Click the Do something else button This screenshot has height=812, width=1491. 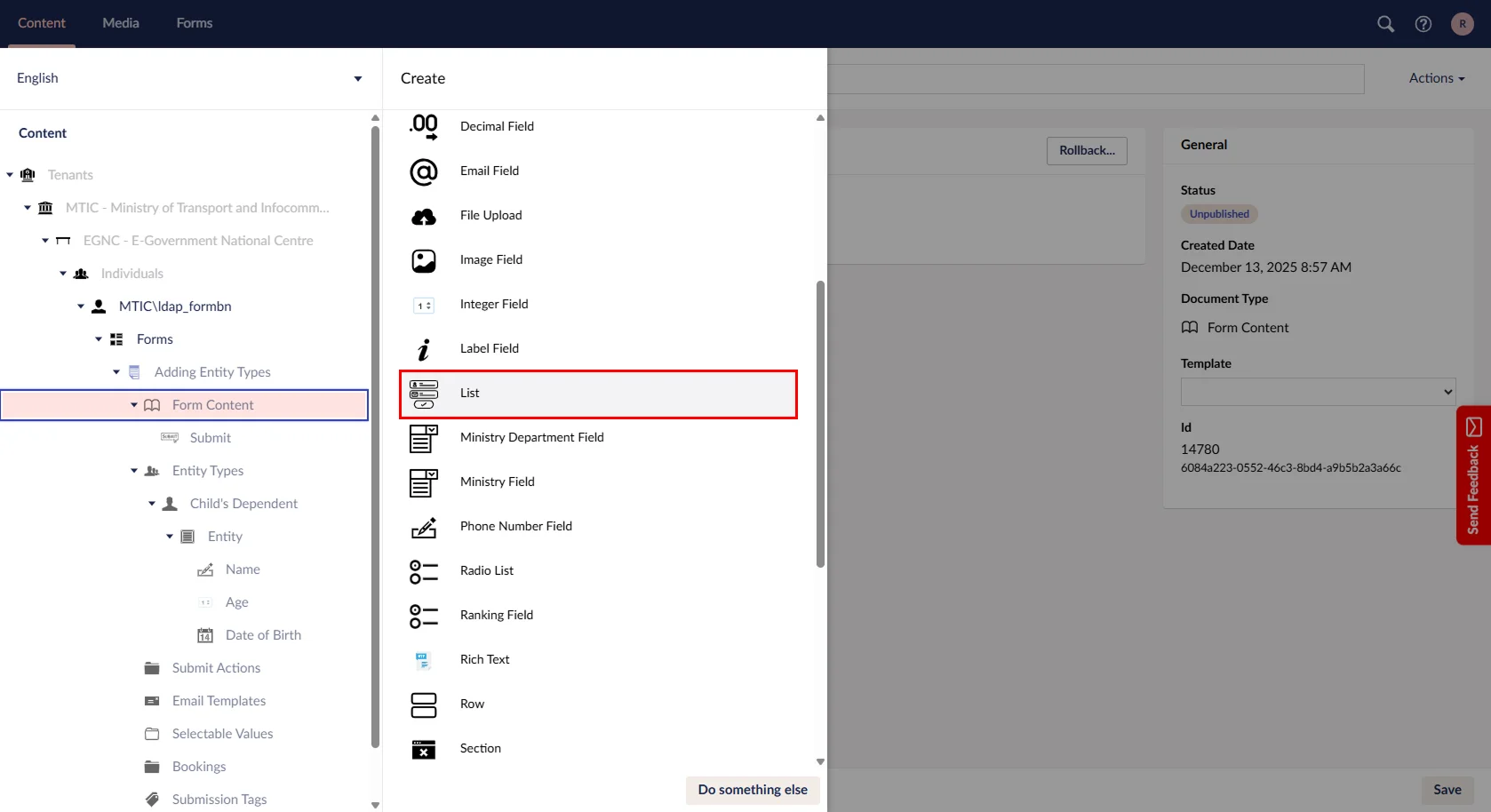tap(753, 790)
